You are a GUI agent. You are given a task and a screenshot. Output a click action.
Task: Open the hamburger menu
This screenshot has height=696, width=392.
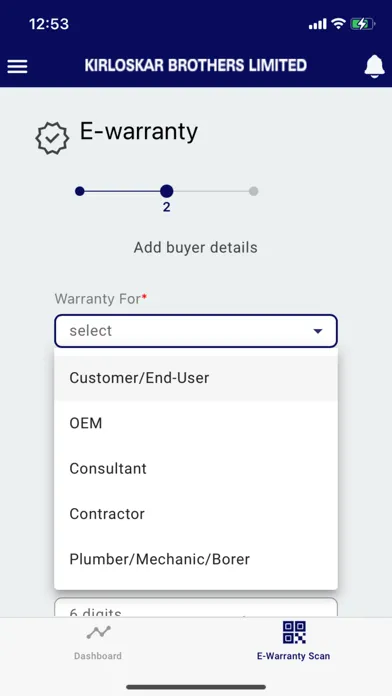click(17, 67)
